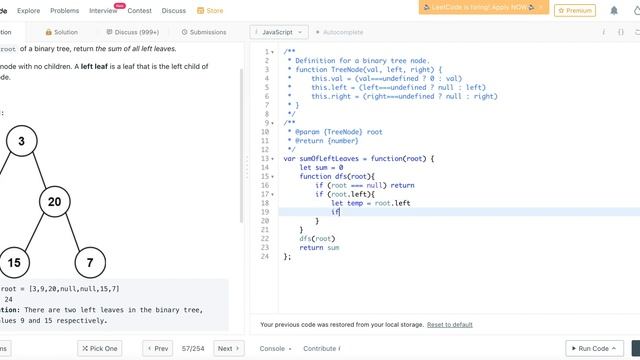Click tree node 7 in diagram
This screenshot has width=640, height=360.
[x=90, y=262]
